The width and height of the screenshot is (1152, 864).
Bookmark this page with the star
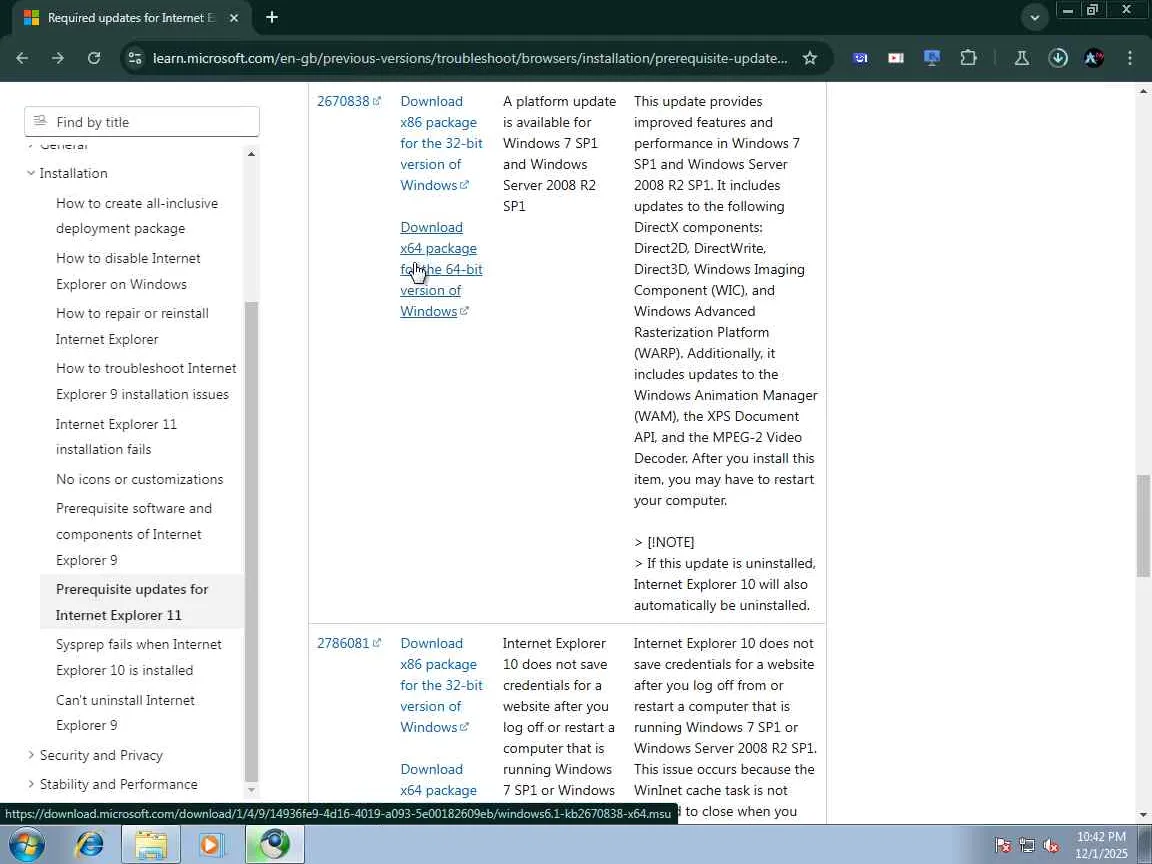(x=810, y=58)
